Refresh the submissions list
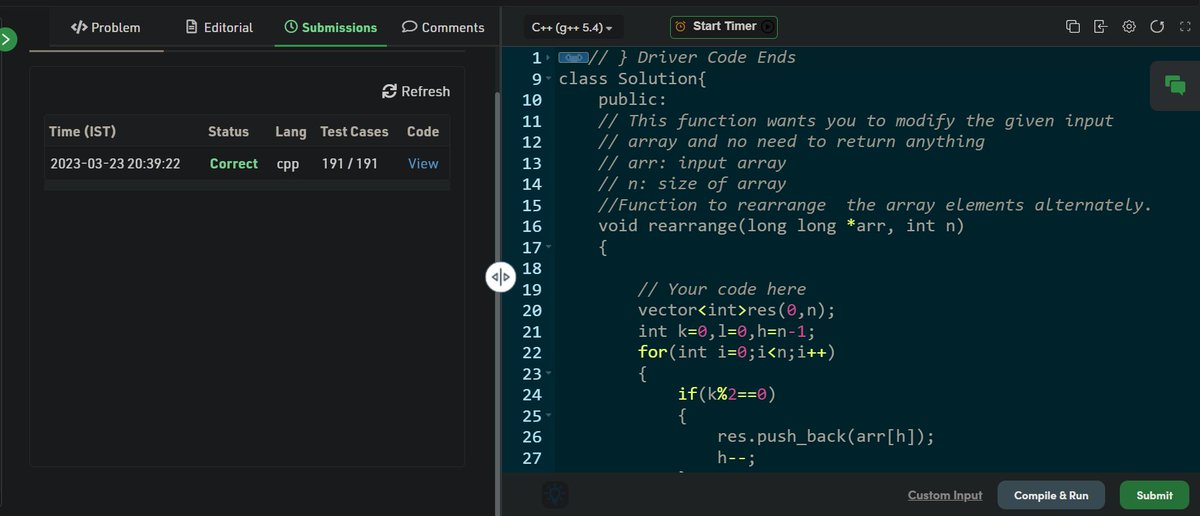1200x516 pixels. coord(417,91)
